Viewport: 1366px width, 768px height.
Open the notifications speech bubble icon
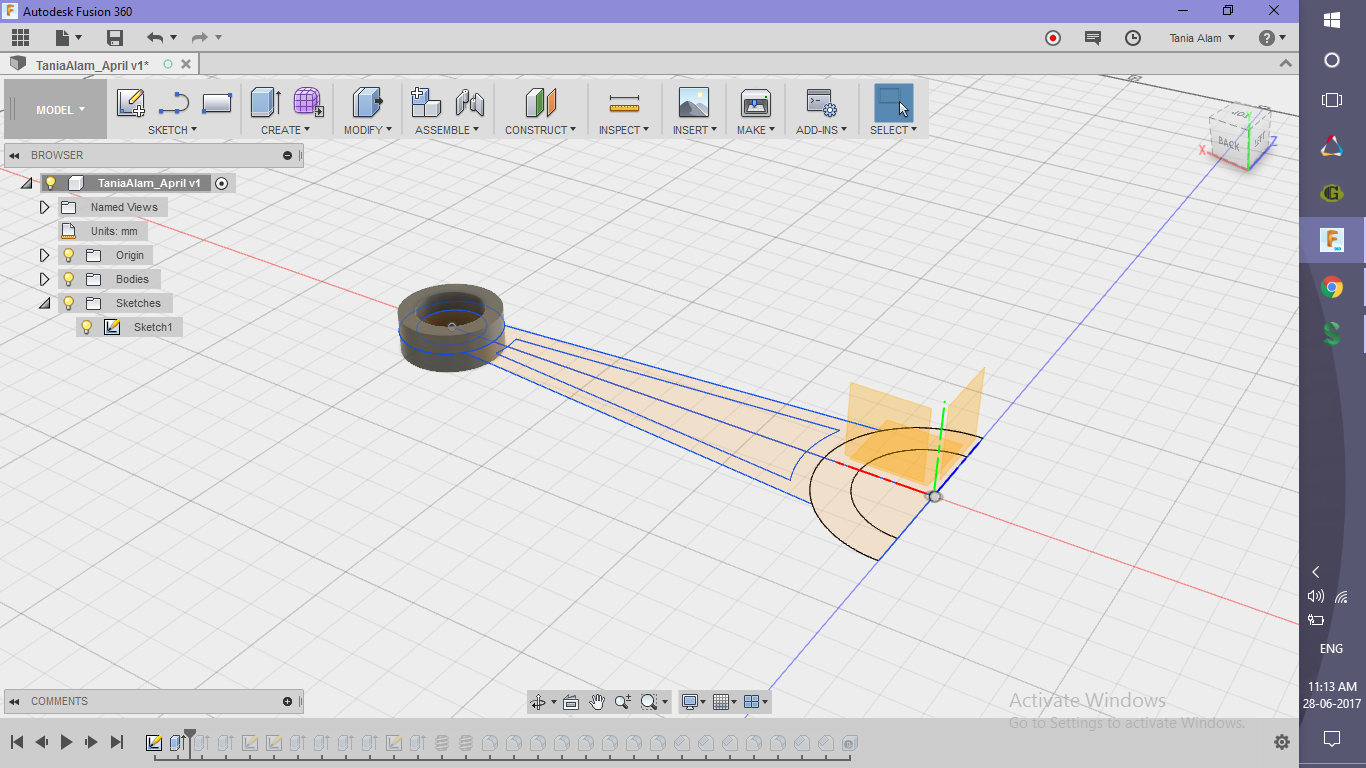point(1093,38)
